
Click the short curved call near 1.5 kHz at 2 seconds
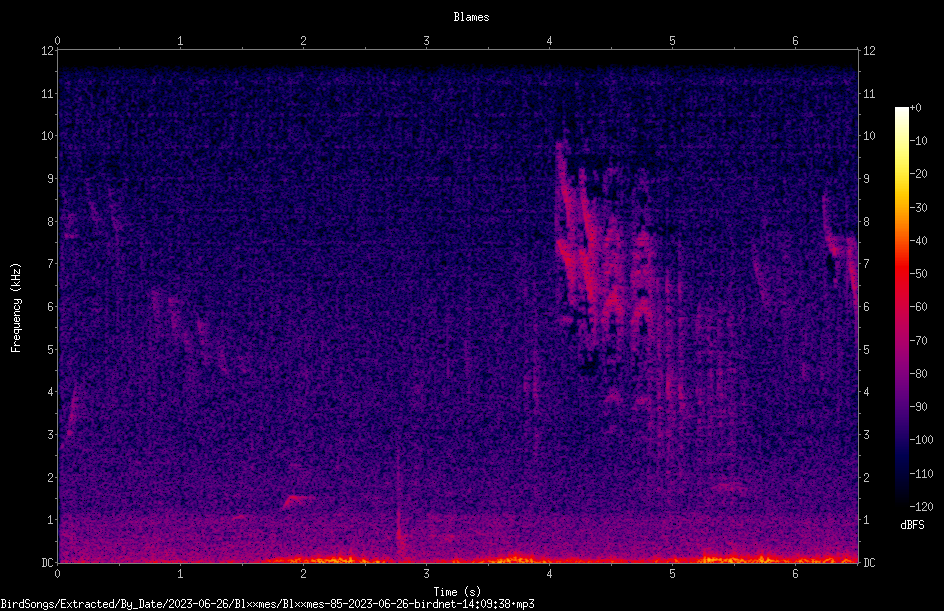(296, 500)
